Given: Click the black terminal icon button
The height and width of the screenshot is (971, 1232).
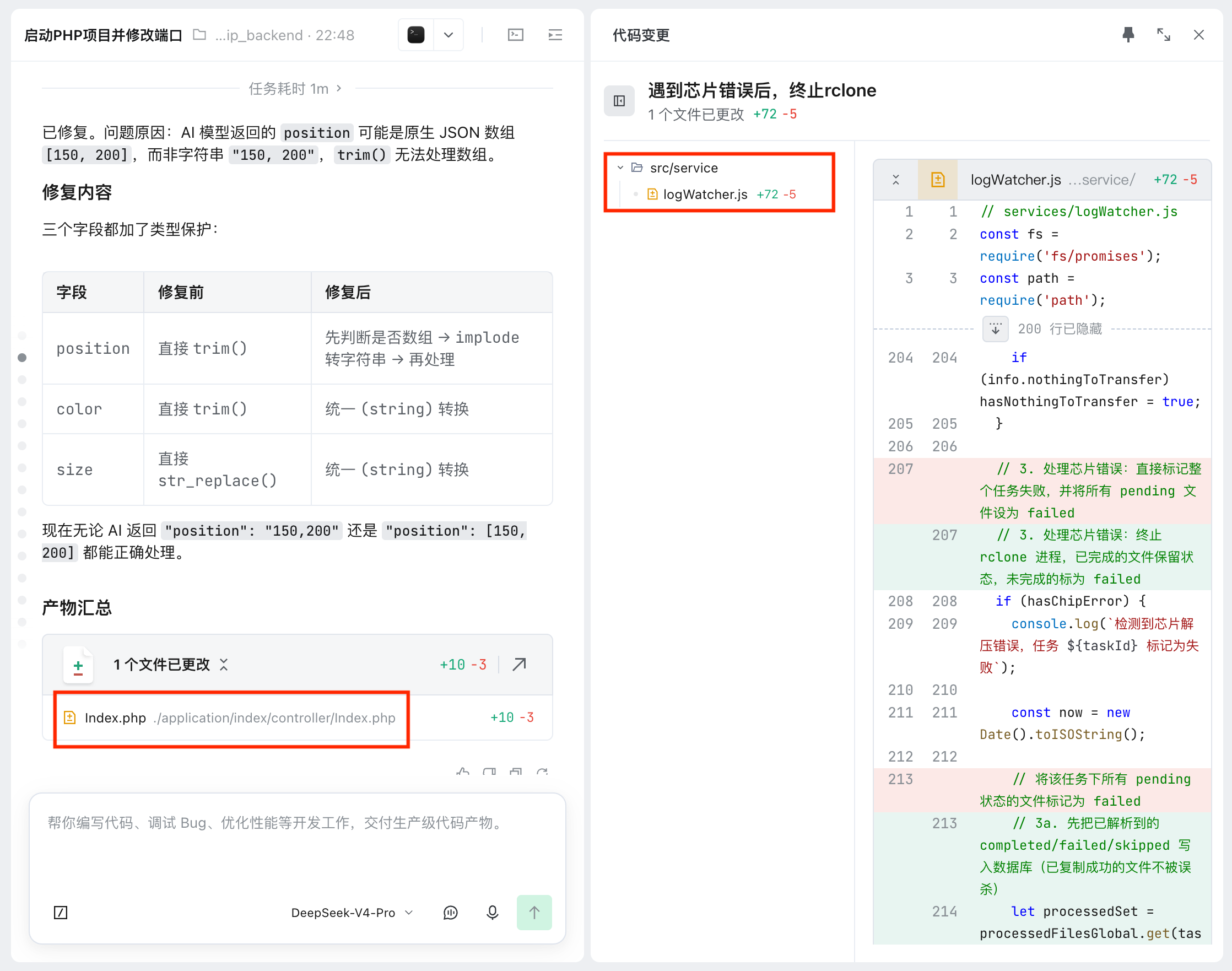Looking at the screenshot, I should pos(416,35).
